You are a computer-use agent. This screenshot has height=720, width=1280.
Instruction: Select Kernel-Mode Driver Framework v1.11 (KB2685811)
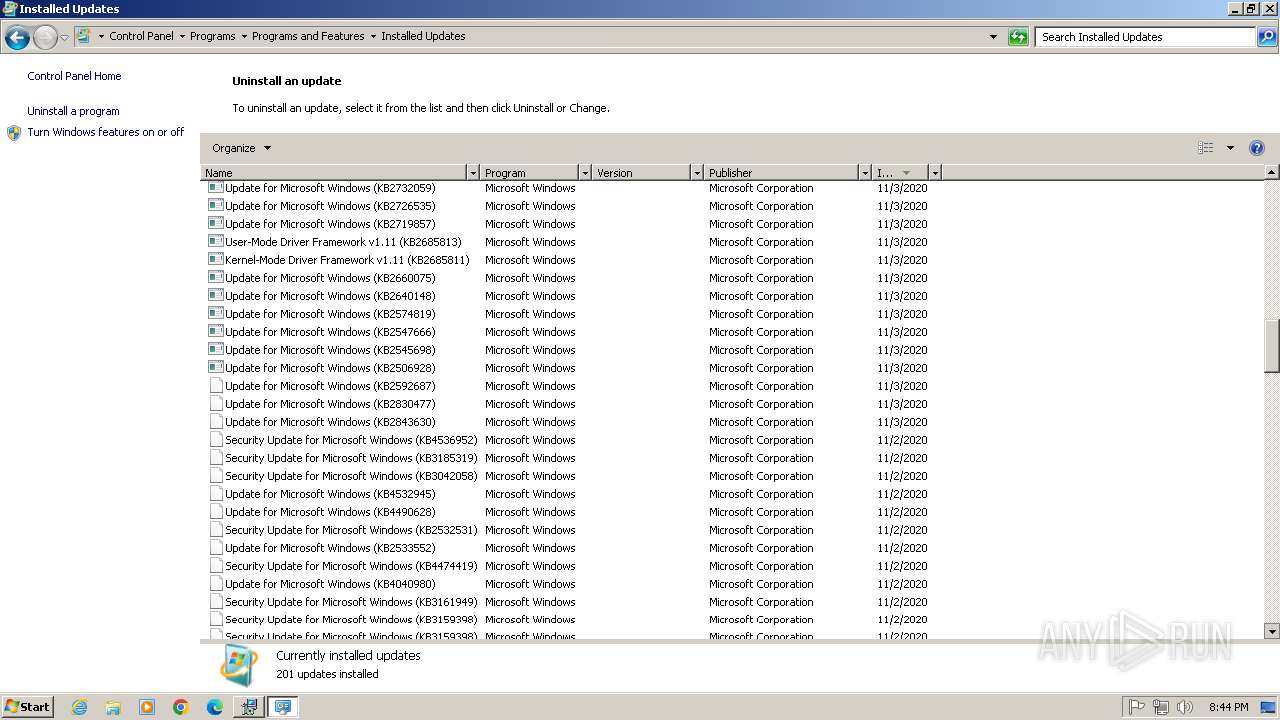[347, 260]
